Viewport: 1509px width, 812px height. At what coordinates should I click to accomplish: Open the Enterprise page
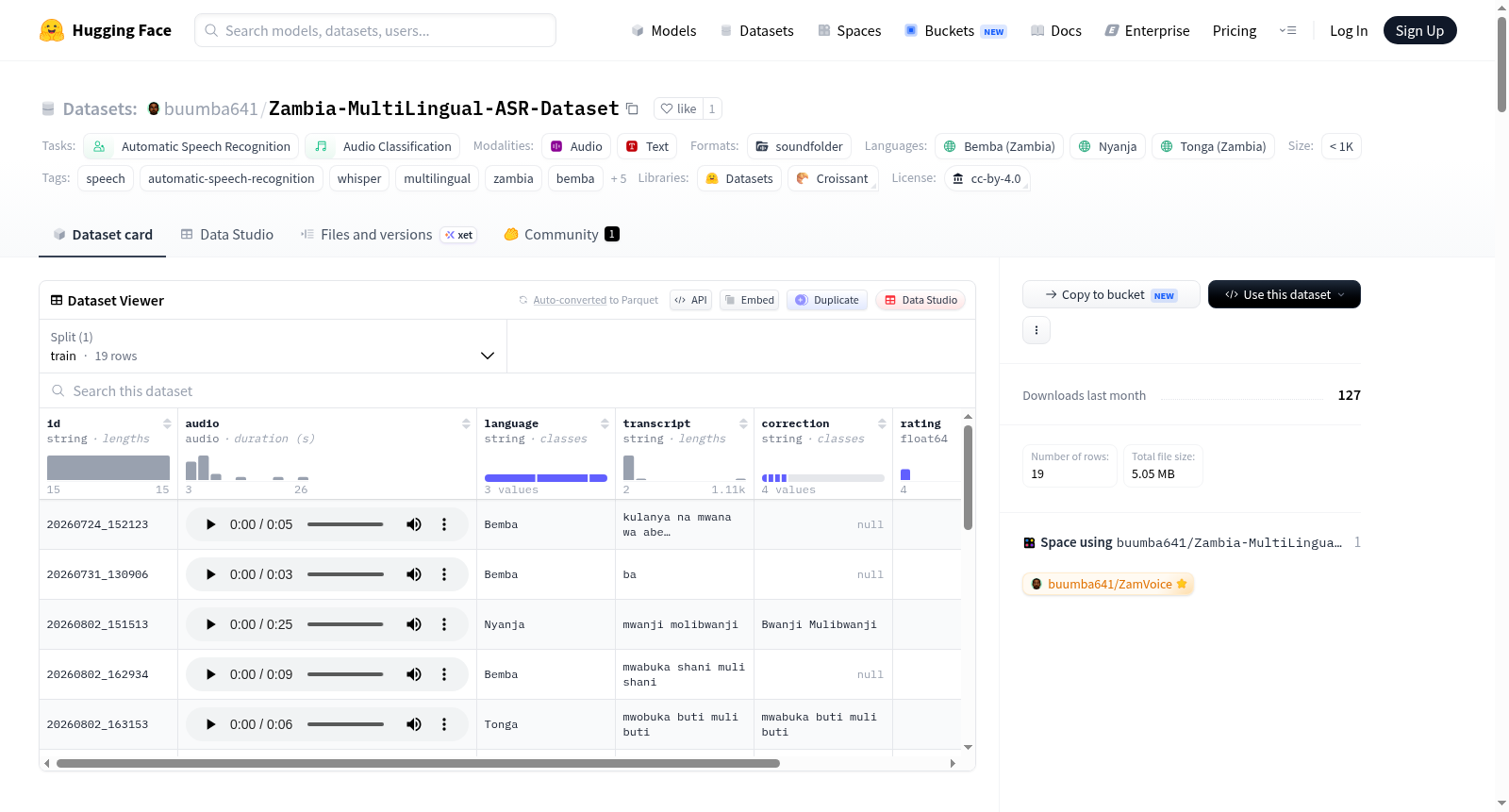tap(1147, 30)
